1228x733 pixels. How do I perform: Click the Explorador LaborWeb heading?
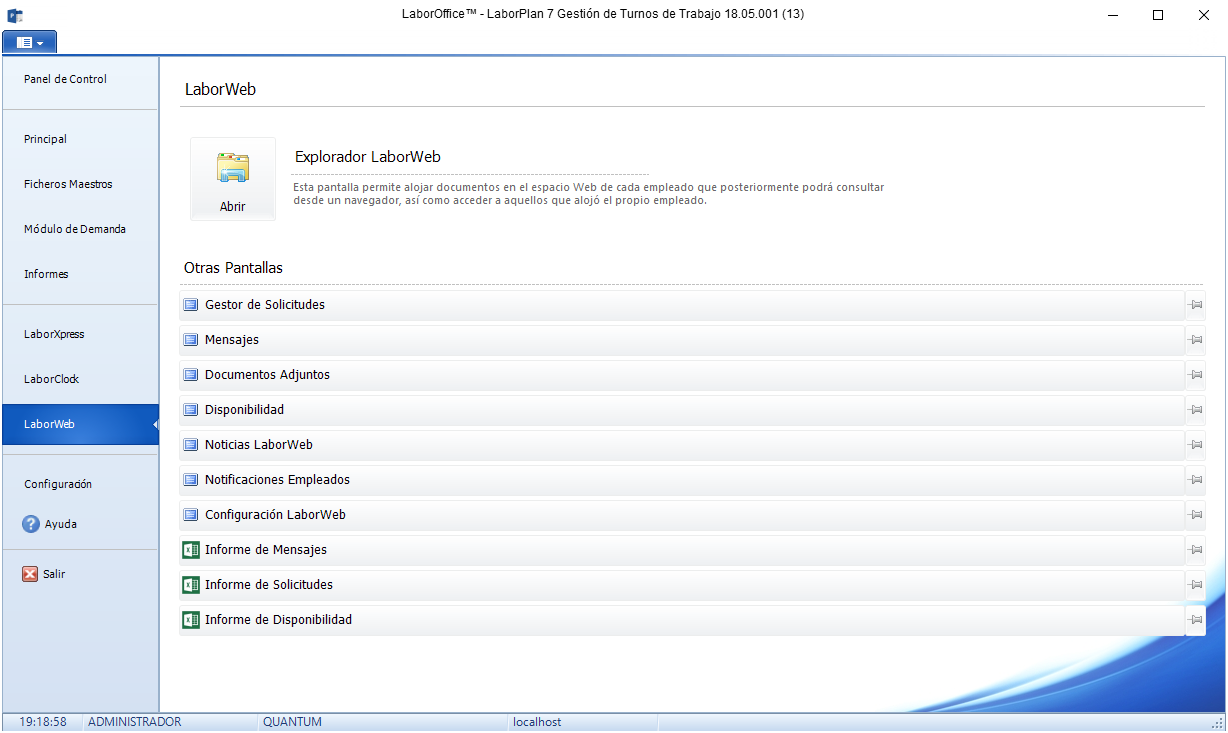368,157
